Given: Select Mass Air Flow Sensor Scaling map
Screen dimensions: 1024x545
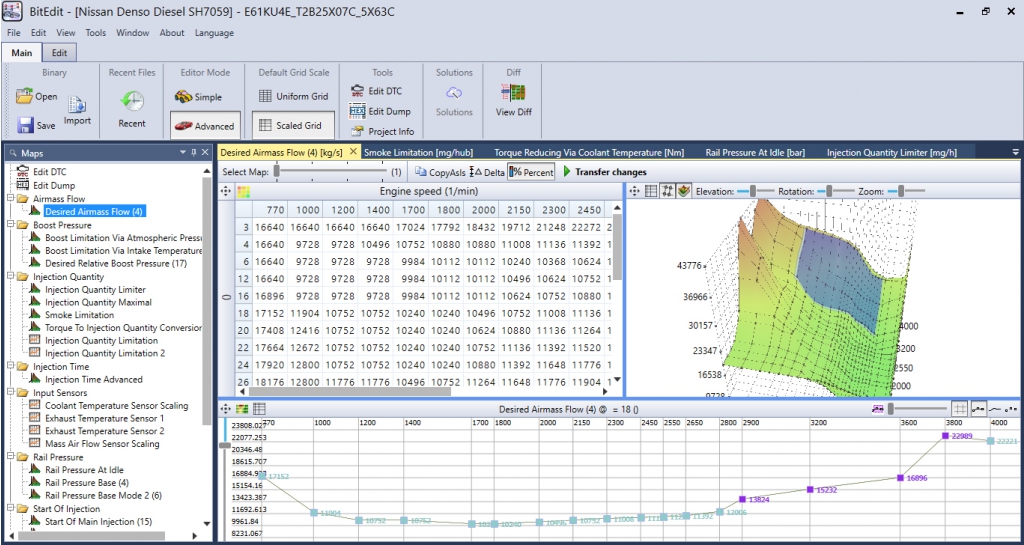Looking at the screenshot, I should point(102,444).
